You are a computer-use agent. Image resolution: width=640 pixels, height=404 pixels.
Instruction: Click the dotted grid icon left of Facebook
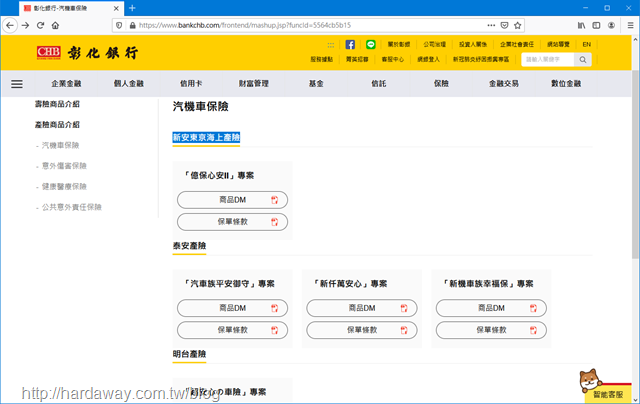point(331,45)
